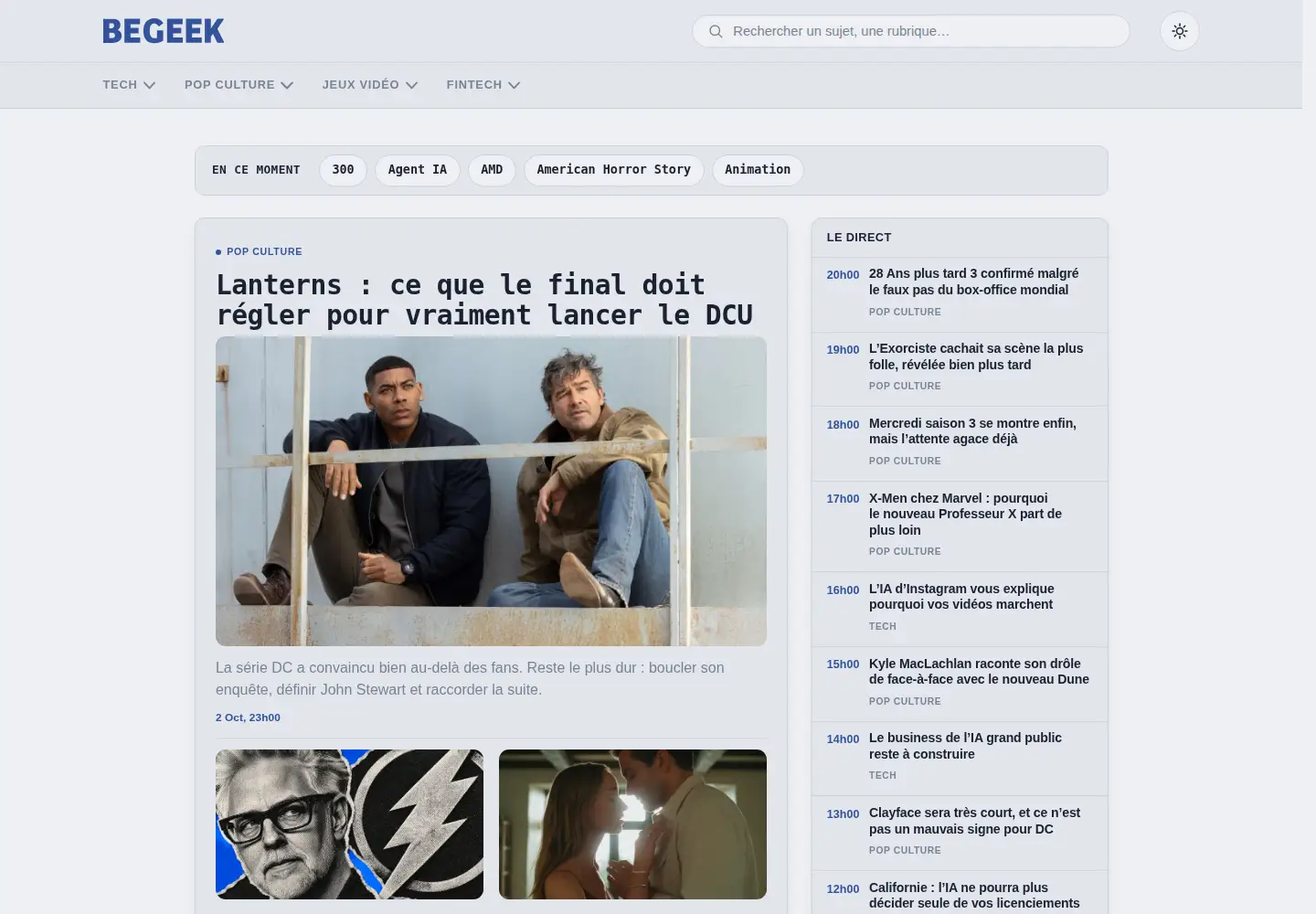1316x914 pixels.
Task: Focus the 'Rechercher un sujet' search field
Action: point(911,31)
